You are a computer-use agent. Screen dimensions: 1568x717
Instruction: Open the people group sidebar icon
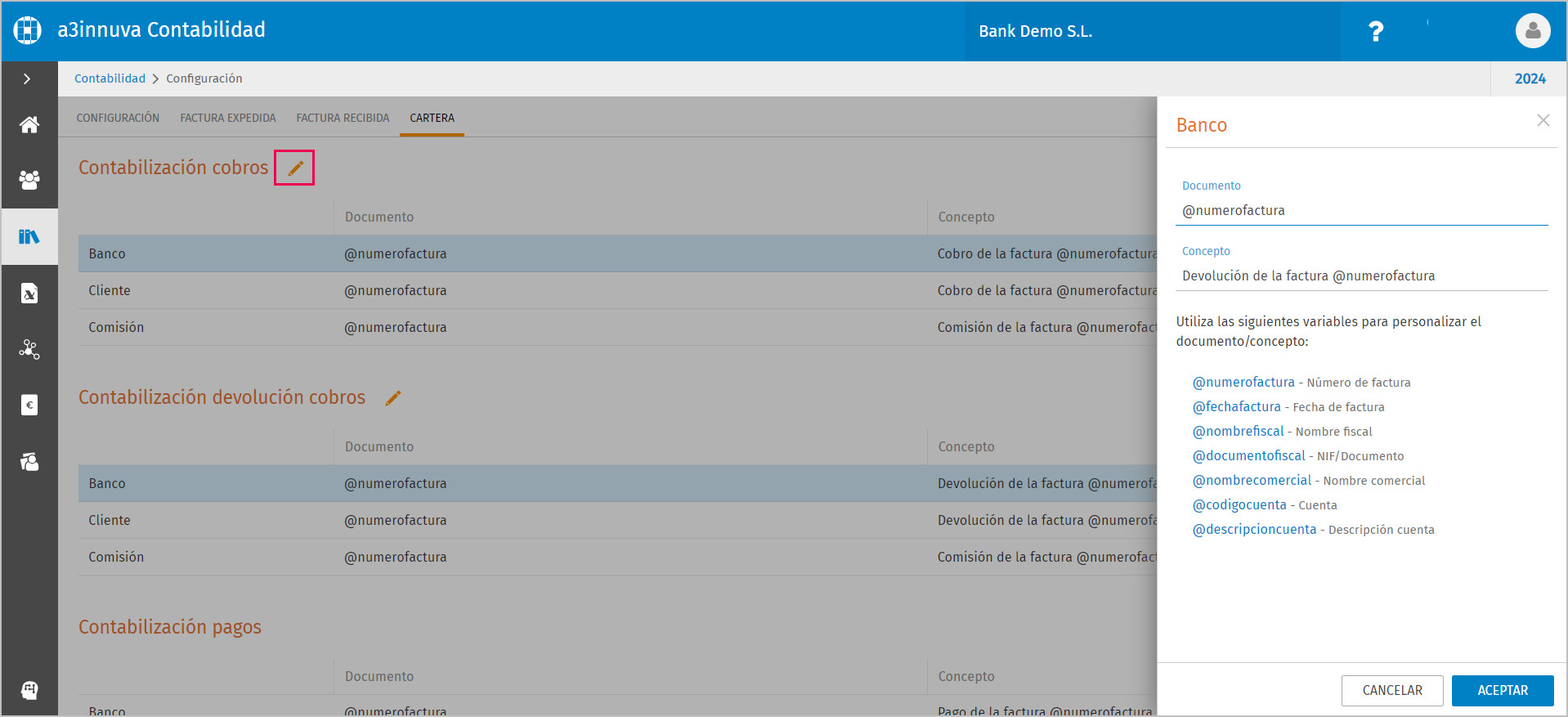click(29, 180)
